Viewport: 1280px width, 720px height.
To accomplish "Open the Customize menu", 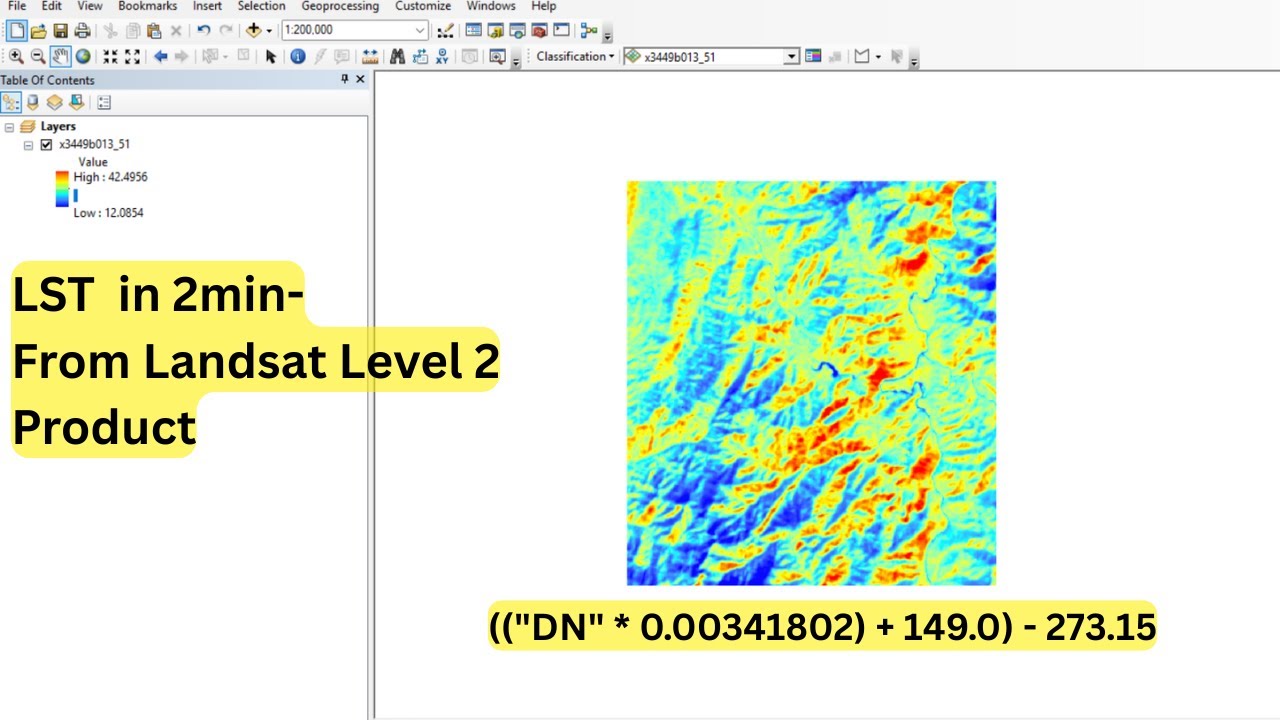I will click(x=423, y=6).
